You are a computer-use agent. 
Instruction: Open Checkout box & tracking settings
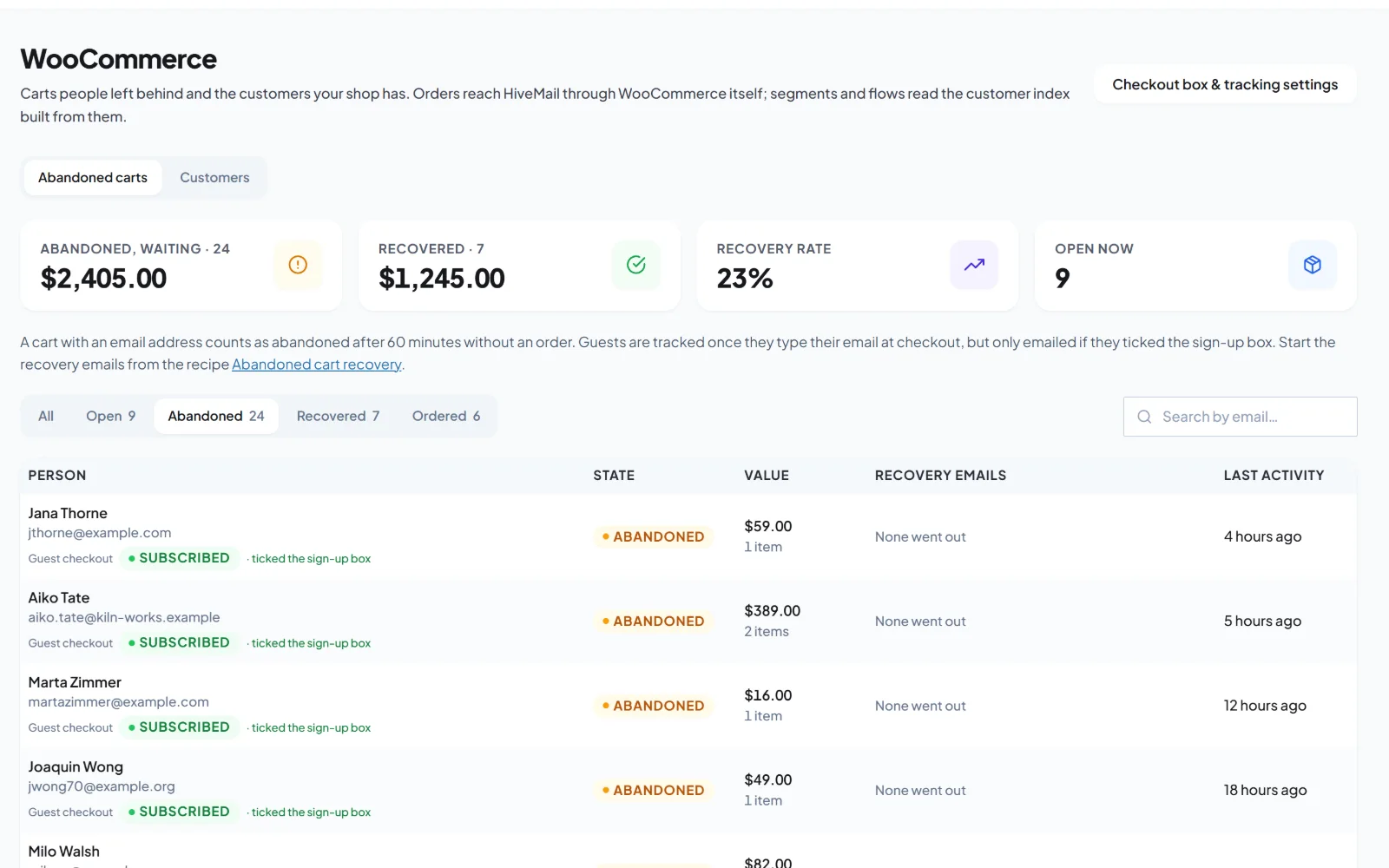[x=1225, y=84]
